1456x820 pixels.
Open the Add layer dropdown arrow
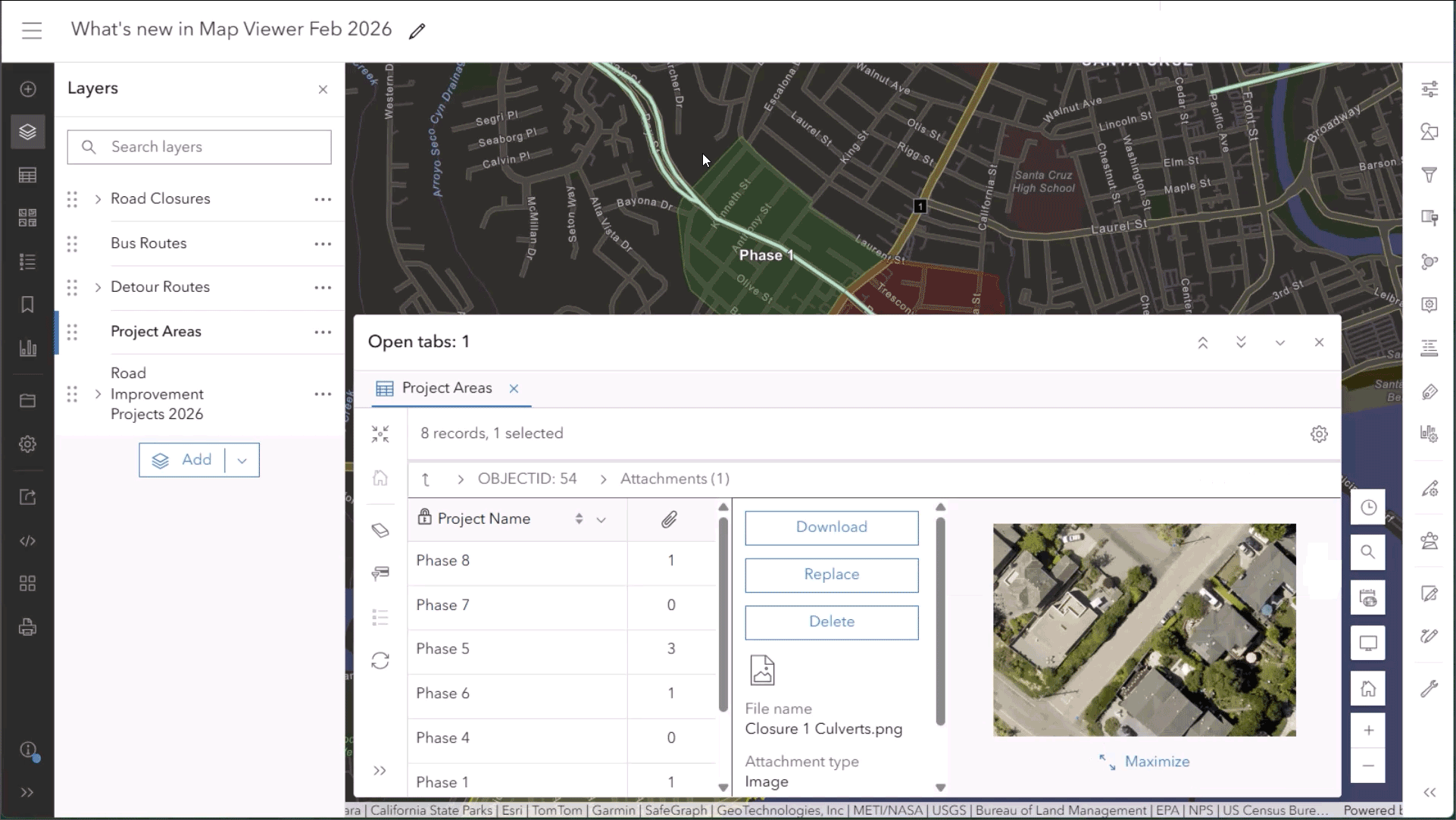[242, 460]
